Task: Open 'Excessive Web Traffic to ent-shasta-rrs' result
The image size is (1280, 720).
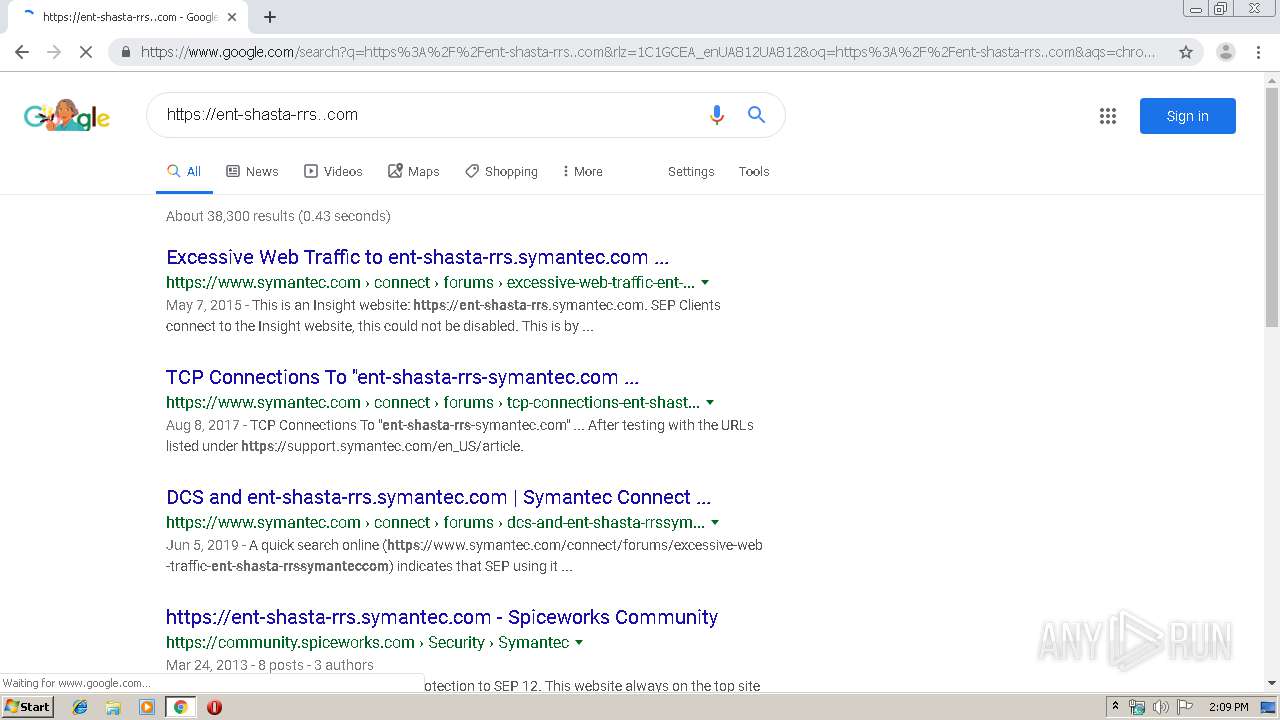Action: 417,257
